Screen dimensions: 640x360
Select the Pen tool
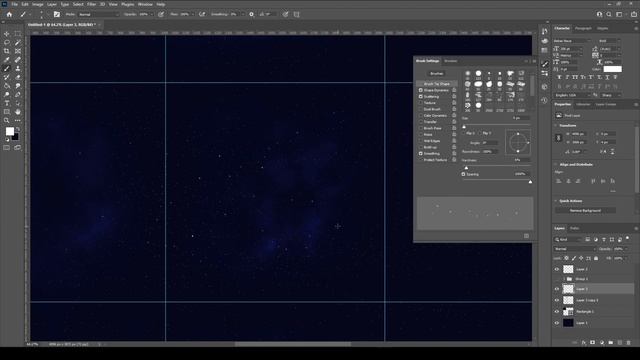(18, 94)
